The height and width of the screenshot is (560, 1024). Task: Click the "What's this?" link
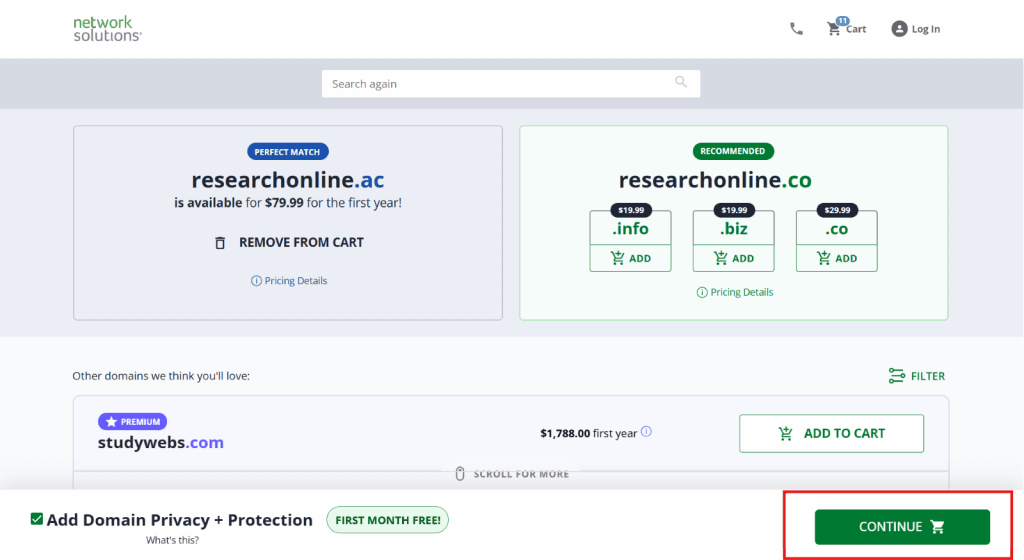[x=172, y=540]
